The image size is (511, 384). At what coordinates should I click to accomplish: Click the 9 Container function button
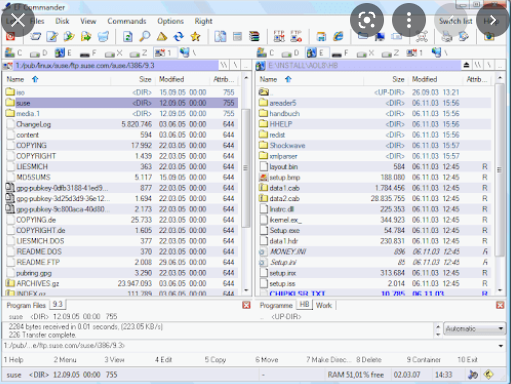[424, 360]
